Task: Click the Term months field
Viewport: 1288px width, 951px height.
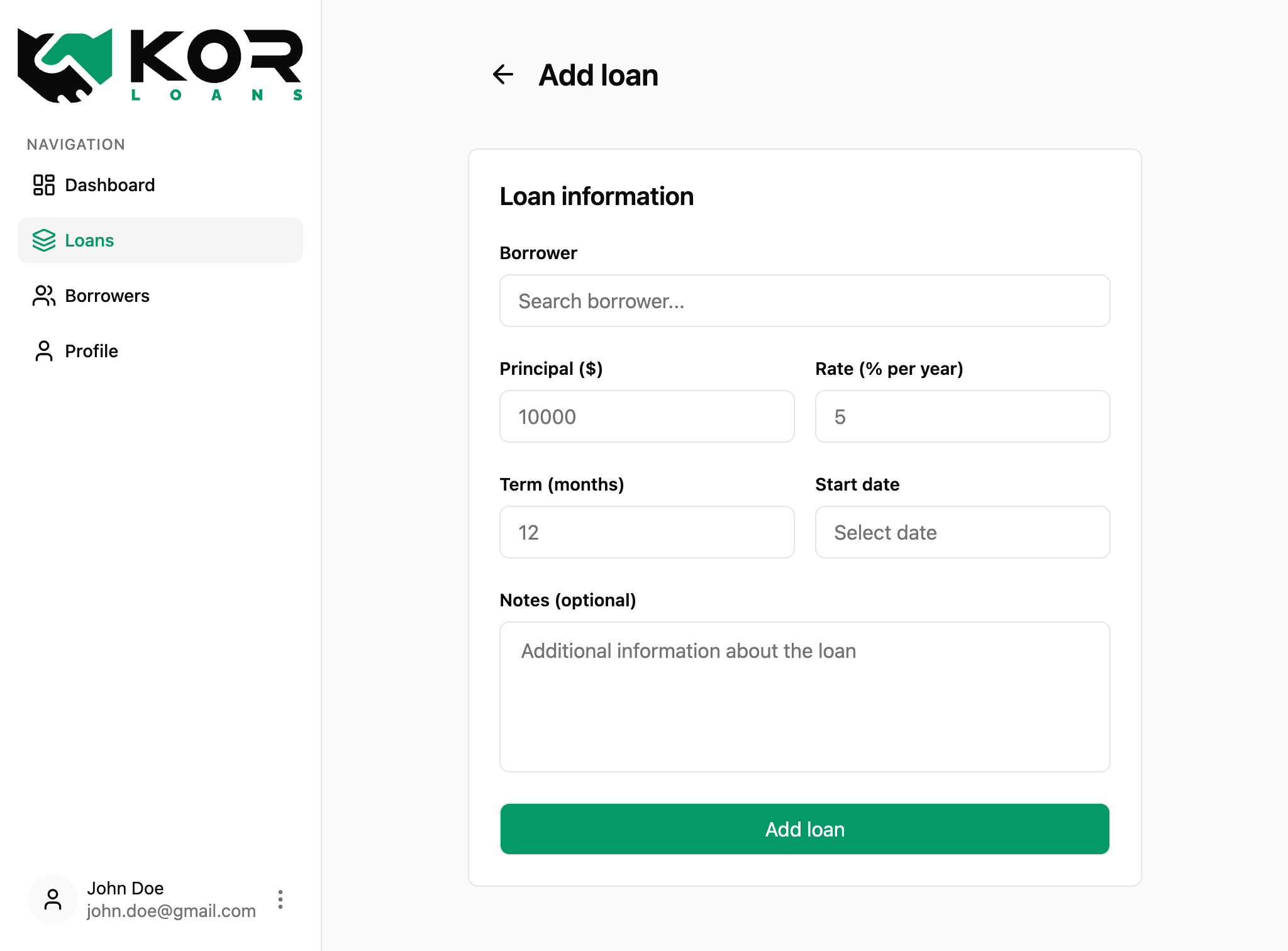Action: click(647, 532)
